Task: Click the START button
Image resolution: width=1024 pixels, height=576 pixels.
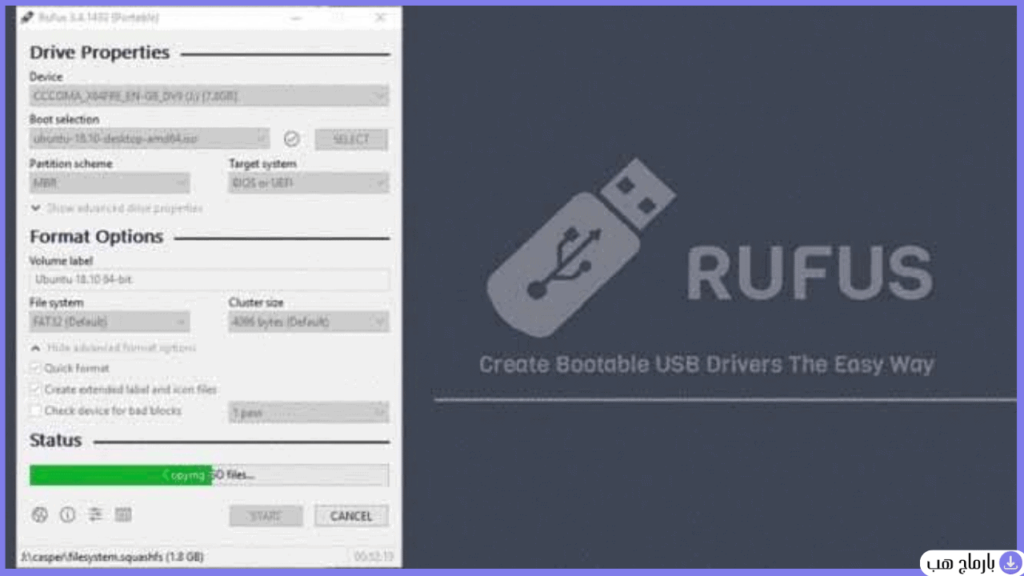Action: point(266,516)
